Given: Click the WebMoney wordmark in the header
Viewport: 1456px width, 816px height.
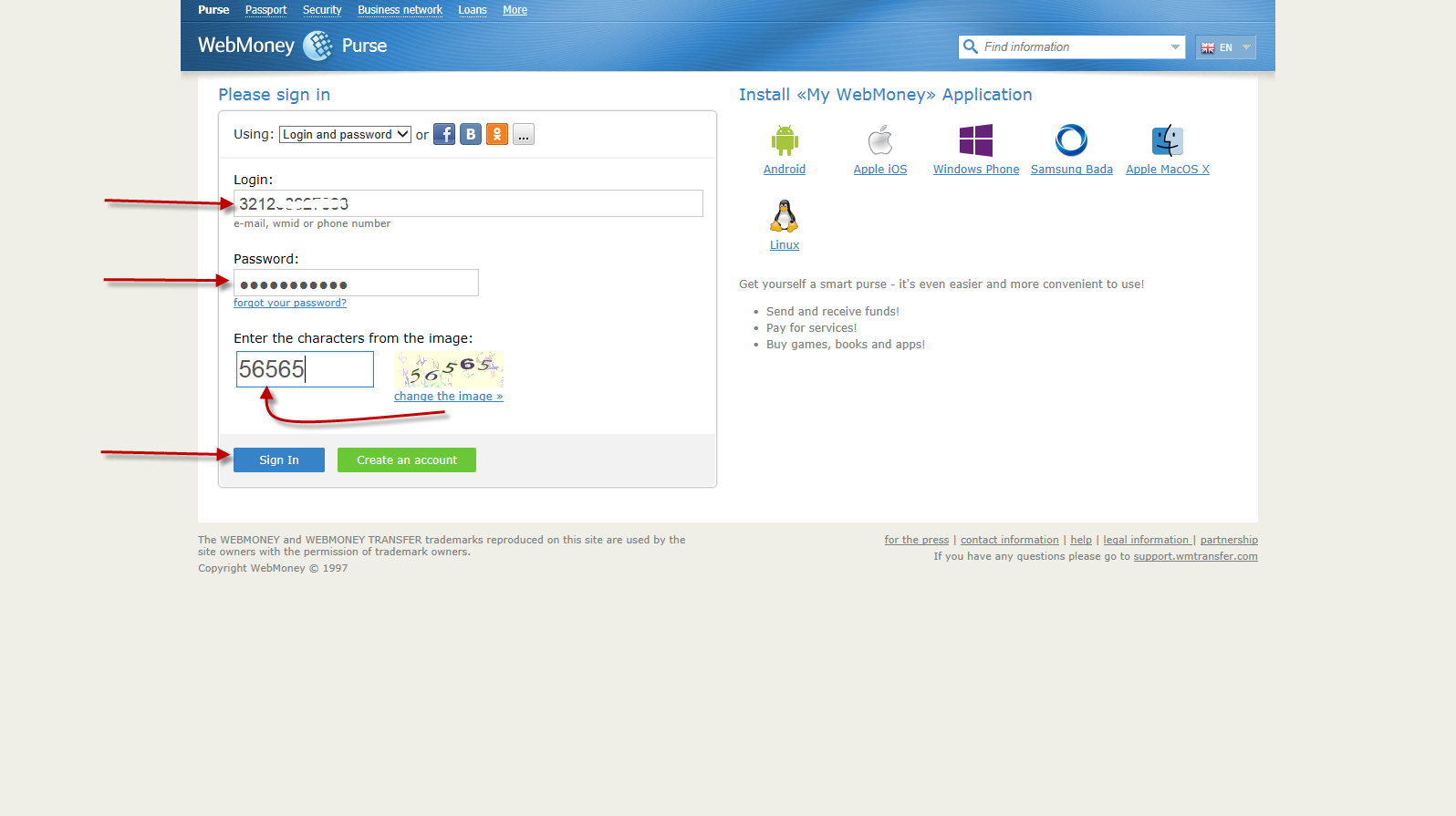Looking at the screenshot, I should 246,46.
